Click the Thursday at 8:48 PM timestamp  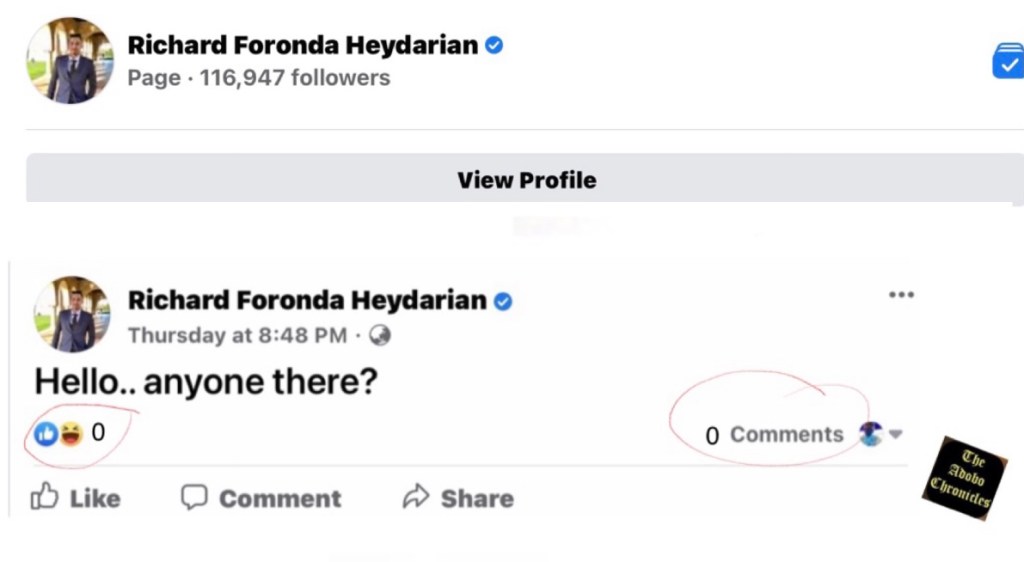(x=237, y=336)
